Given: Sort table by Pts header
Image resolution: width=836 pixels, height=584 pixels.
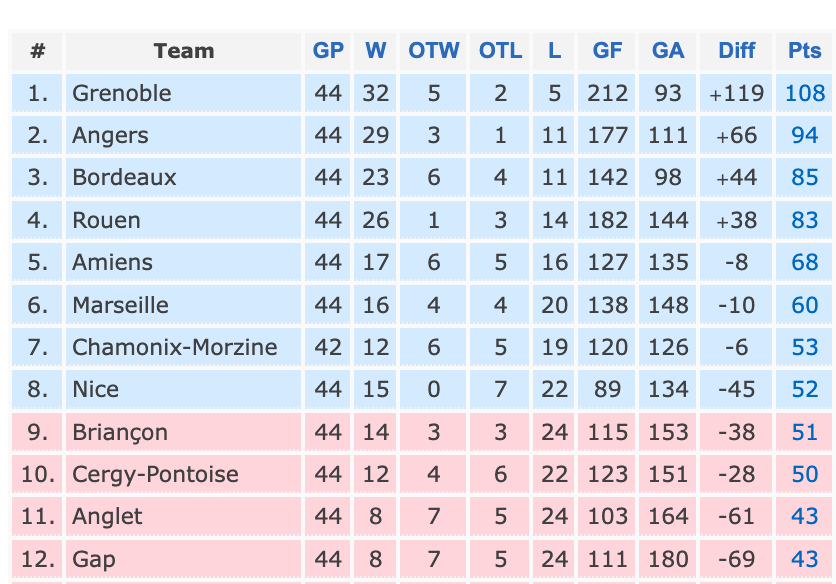Looking at the screenshot, I should tap(805, 51).
